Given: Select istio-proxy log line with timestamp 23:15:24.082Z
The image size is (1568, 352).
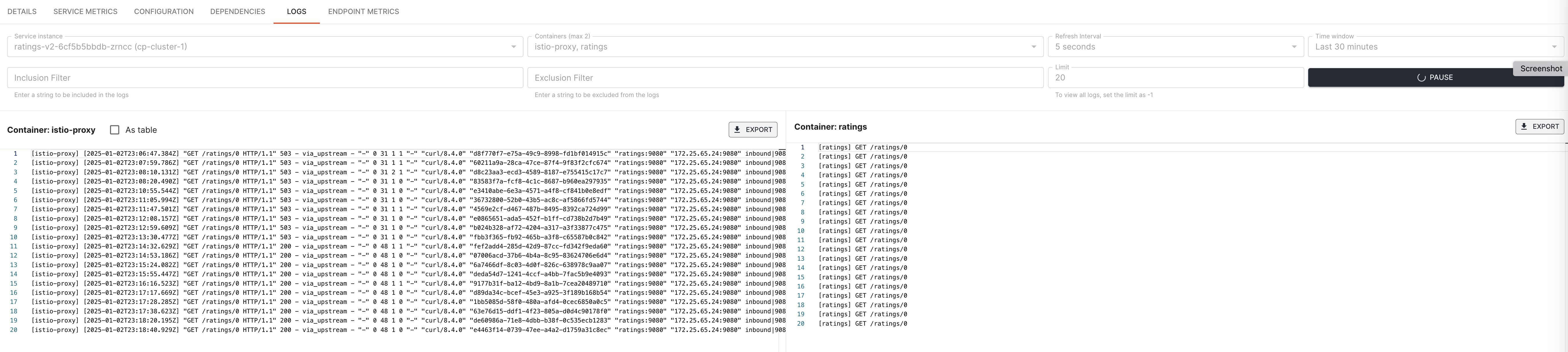Looking at the screenshot, I should 408,265.
